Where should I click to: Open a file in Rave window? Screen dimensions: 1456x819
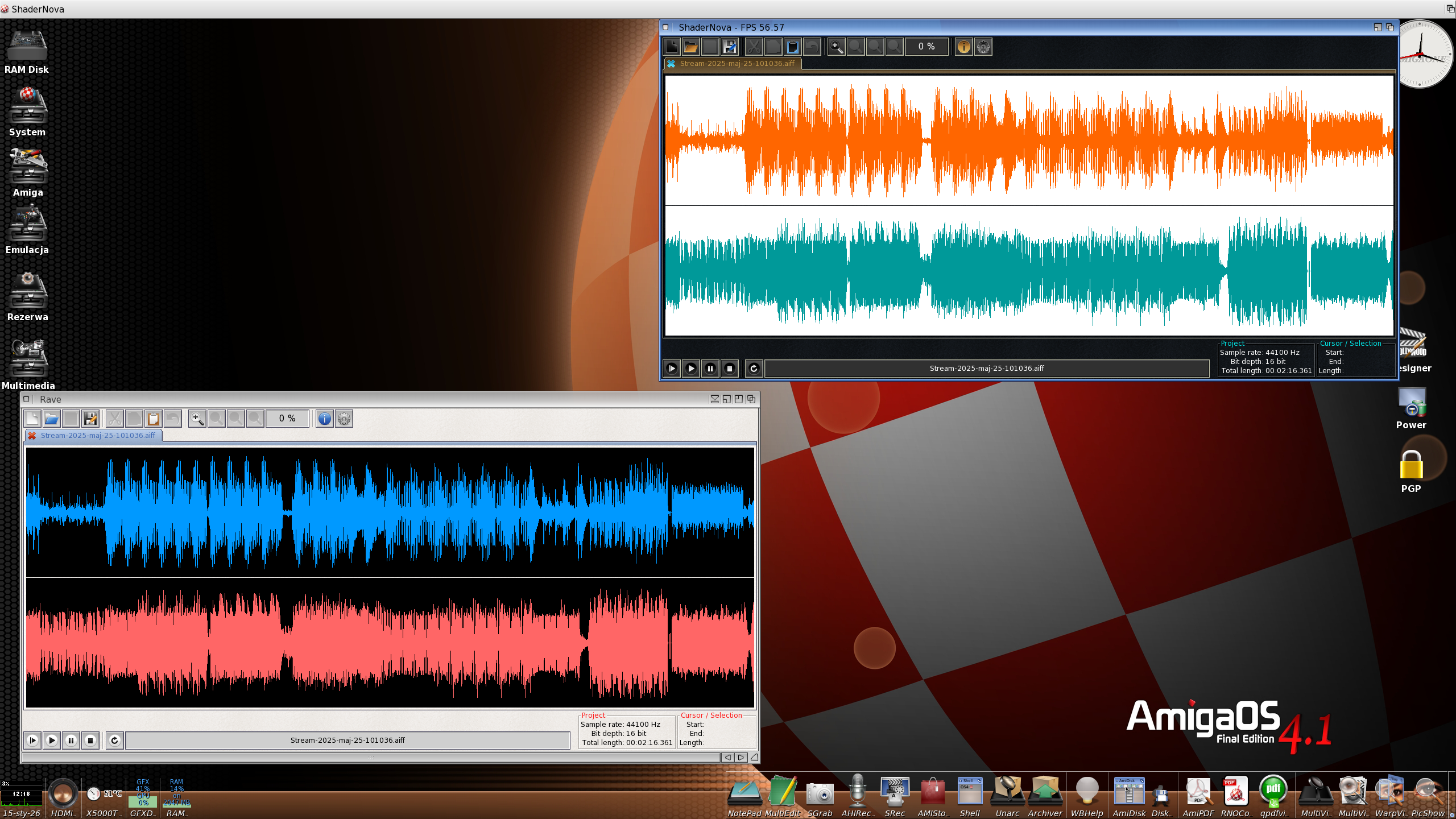coord(51,419)
